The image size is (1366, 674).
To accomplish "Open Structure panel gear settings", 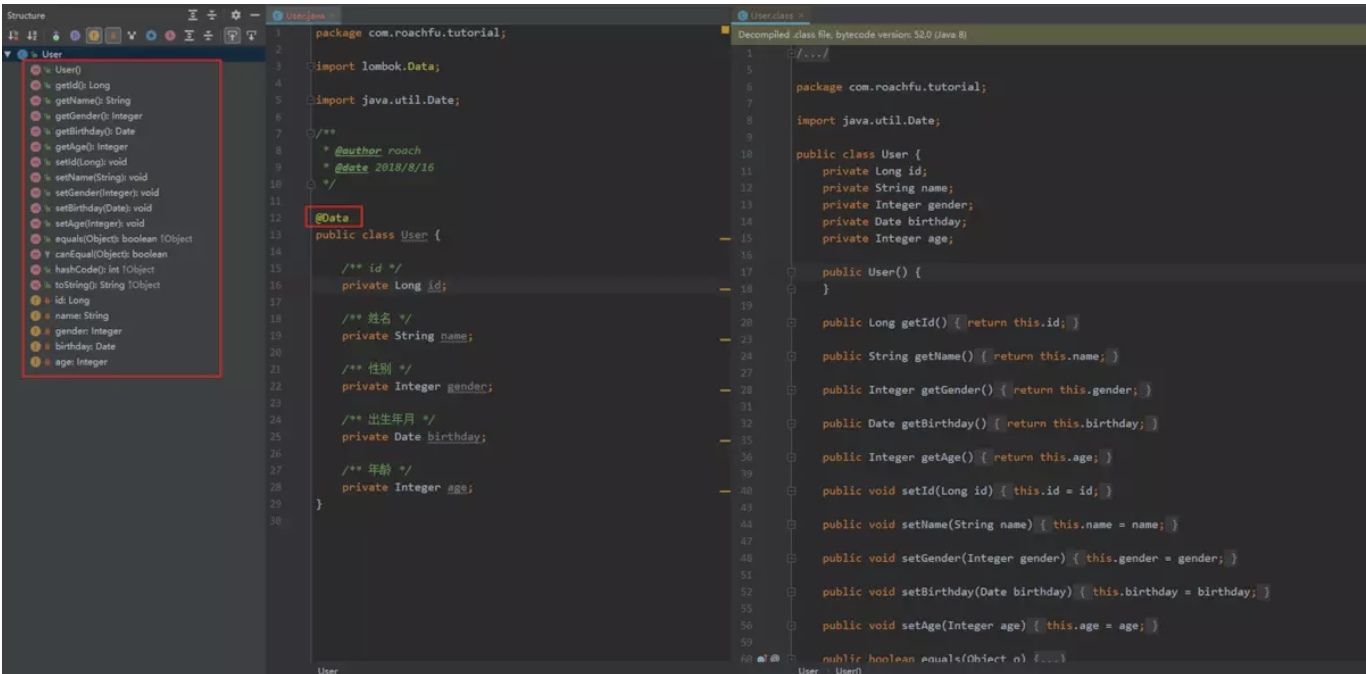I will (235, 15).
